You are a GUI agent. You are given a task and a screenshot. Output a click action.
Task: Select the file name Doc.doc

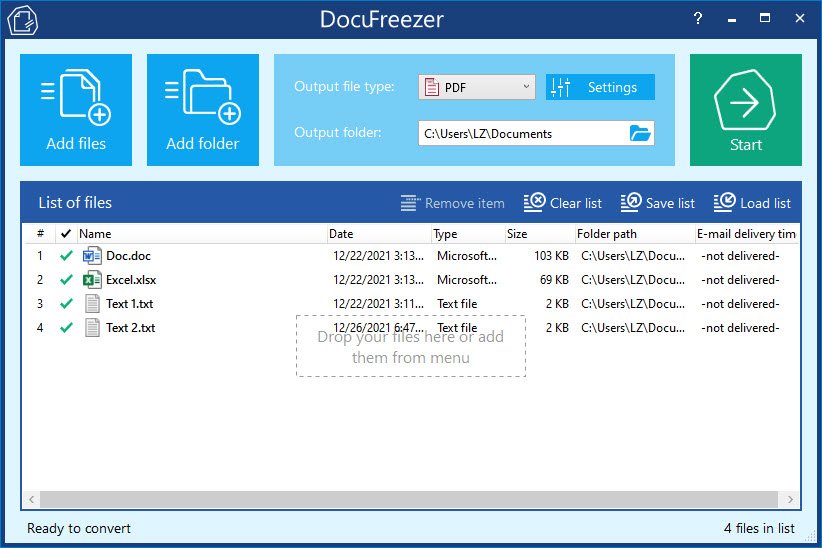(128, 256)
